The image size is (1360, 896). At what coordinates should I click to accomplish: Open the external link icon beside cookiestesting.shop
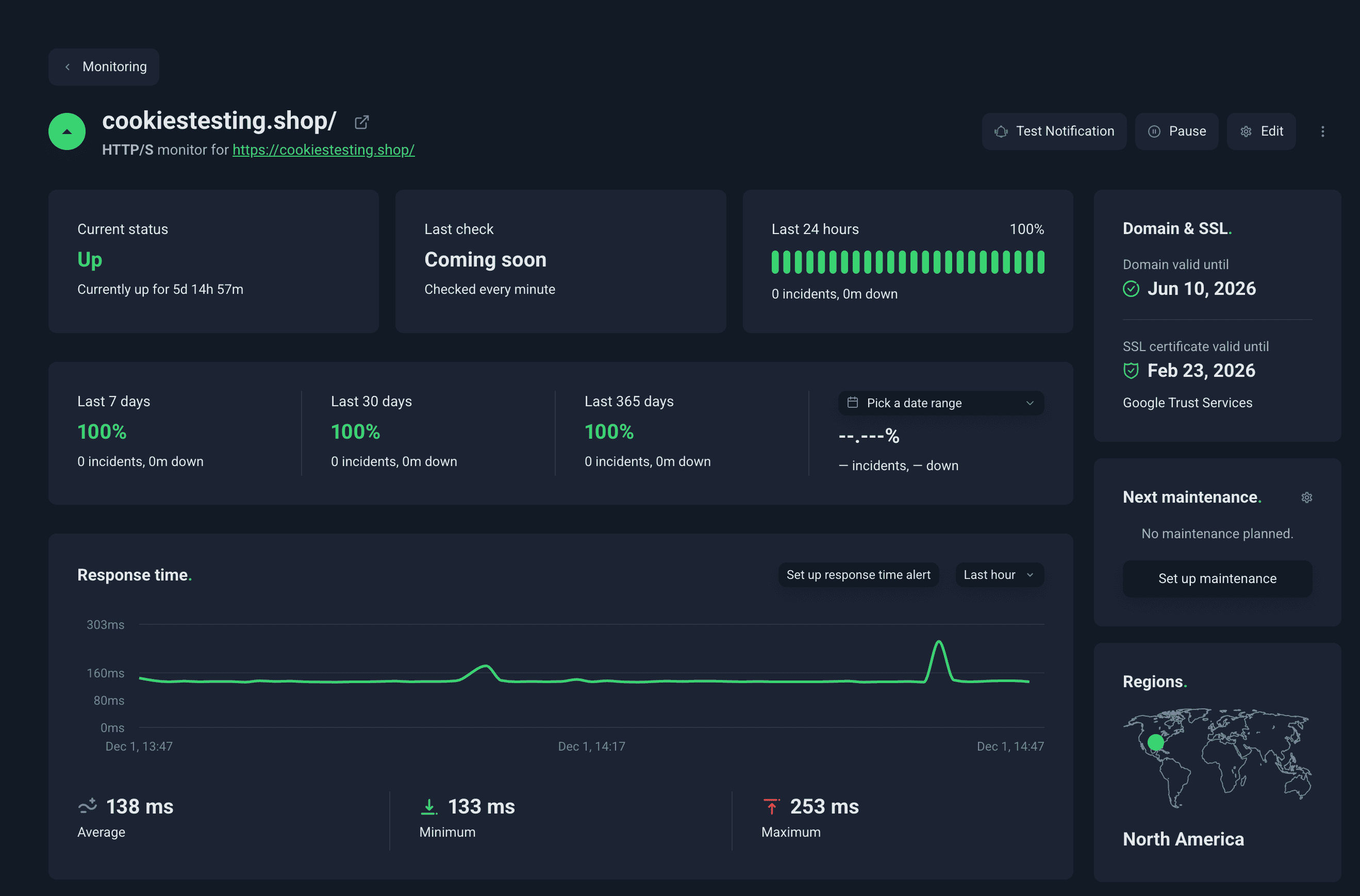tap(362, 122)
